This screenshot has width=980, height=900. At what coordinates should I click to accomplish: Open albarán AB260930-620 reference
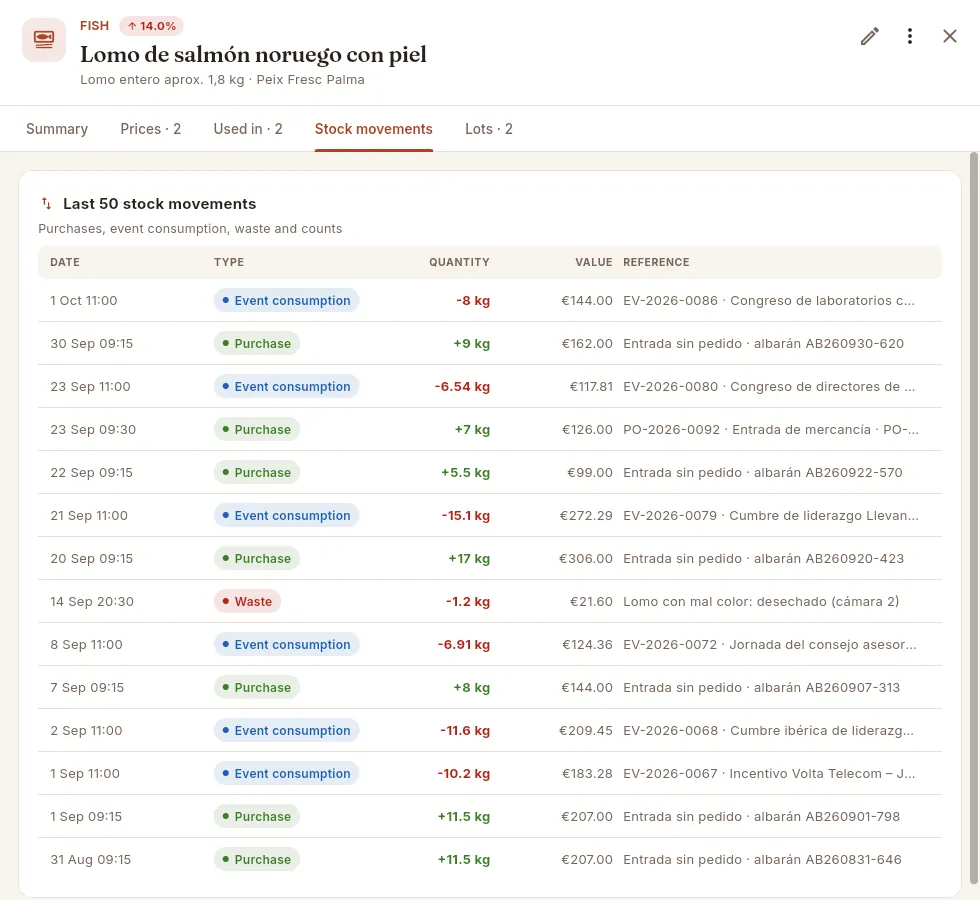click(763, 343)
